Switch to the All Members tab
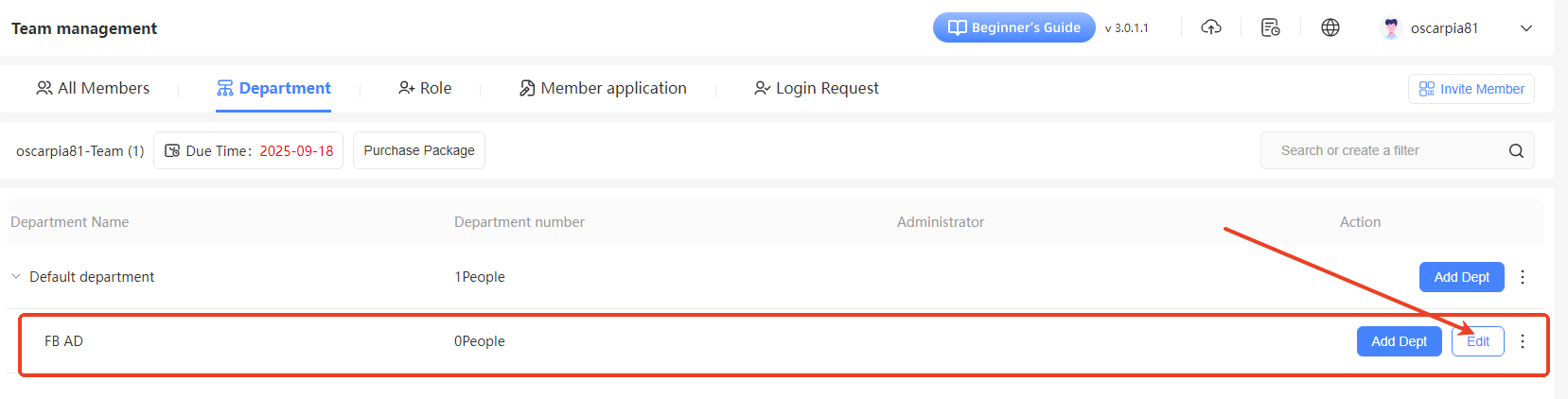Image resolution: width=1568 pixels, height=399 pixels. (x=93, y=88)
